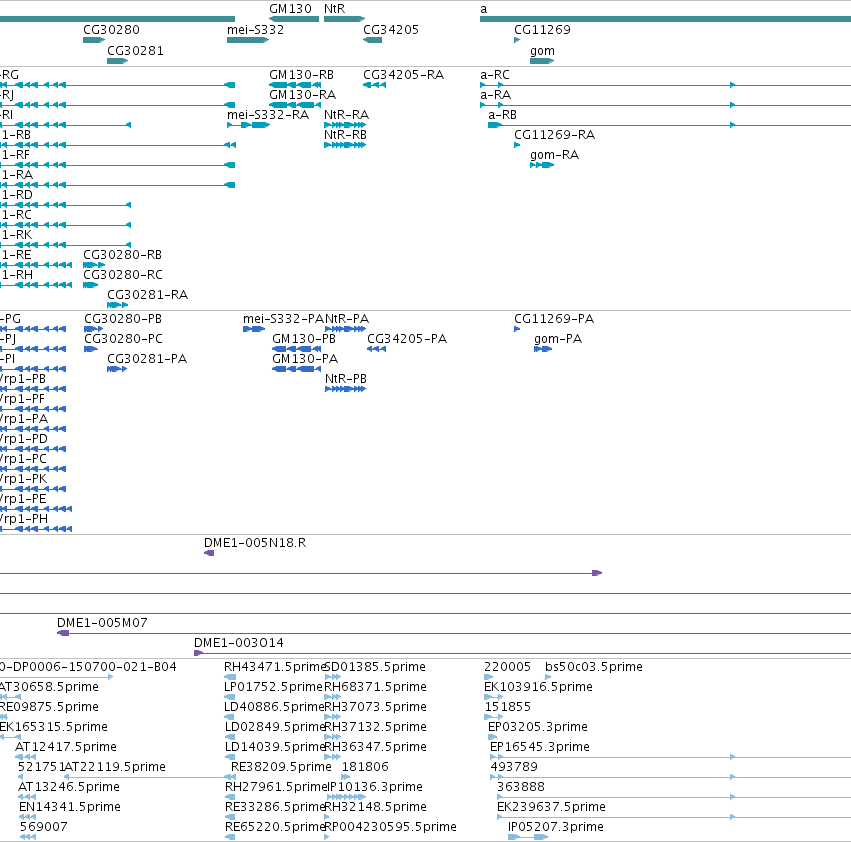This screenshot has height=842, width=851.
Task: Click the EP03205.3prime EST
Action: (x=493, y=737)
